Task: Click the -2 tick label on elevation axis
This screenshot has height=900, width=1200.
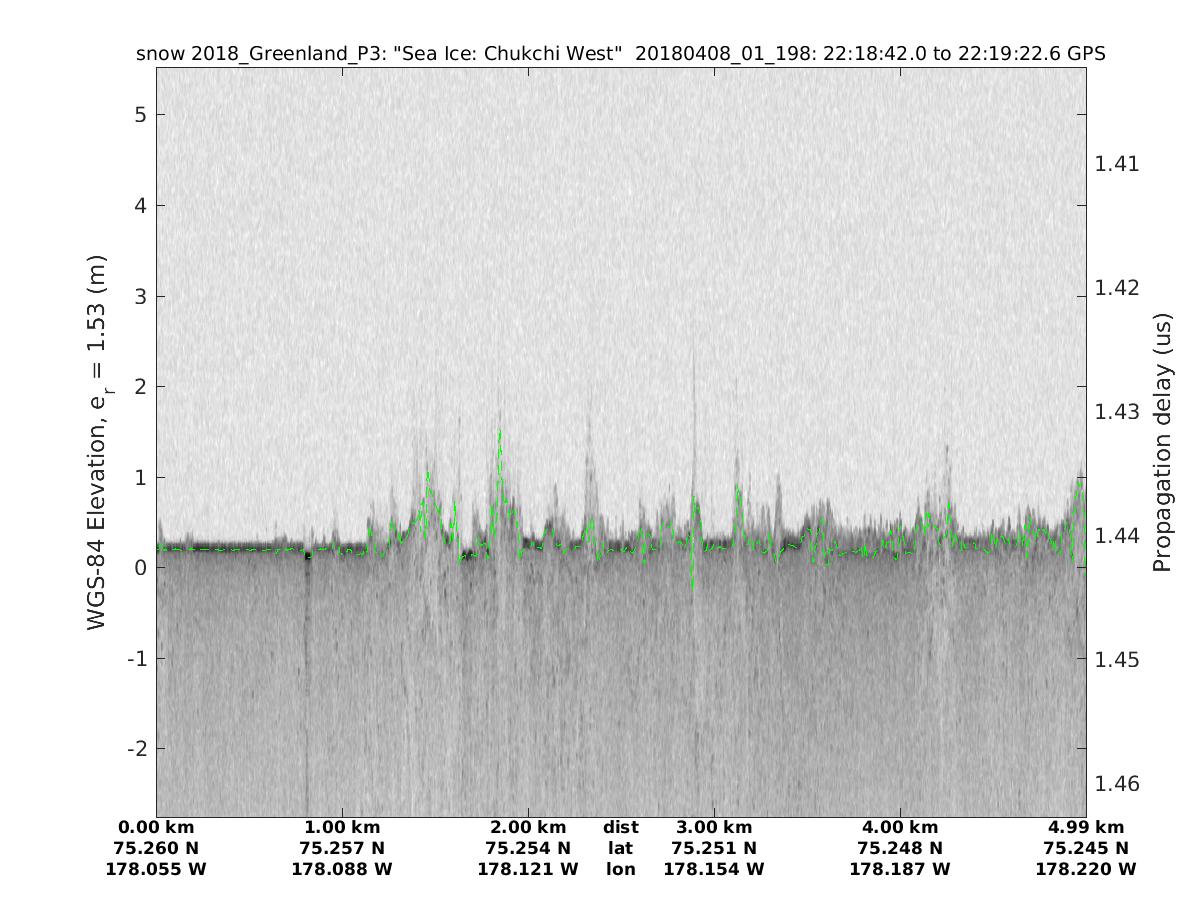Action: coord(138,749)
